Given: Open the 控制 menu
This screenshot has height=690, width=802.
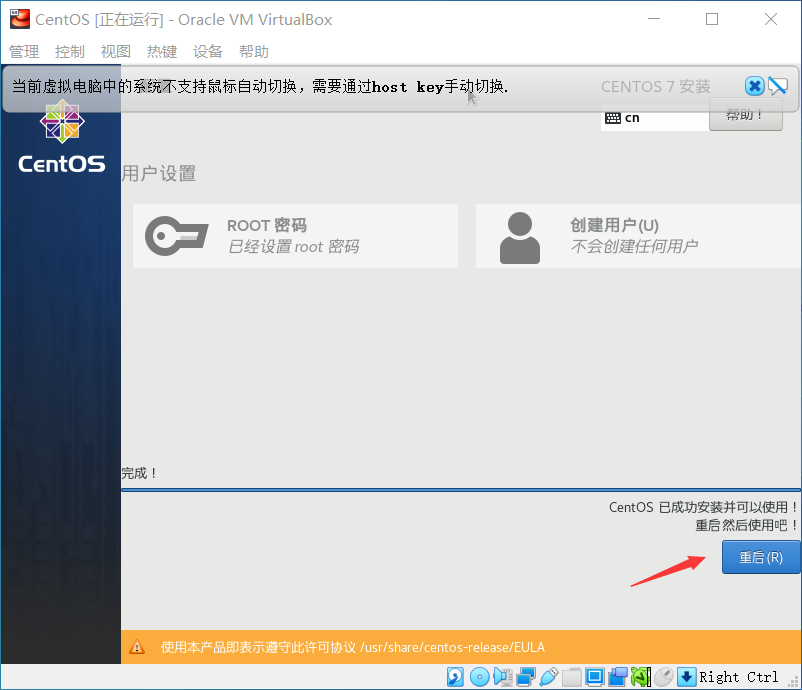Looking at the screenshot, I should (70, 52).
